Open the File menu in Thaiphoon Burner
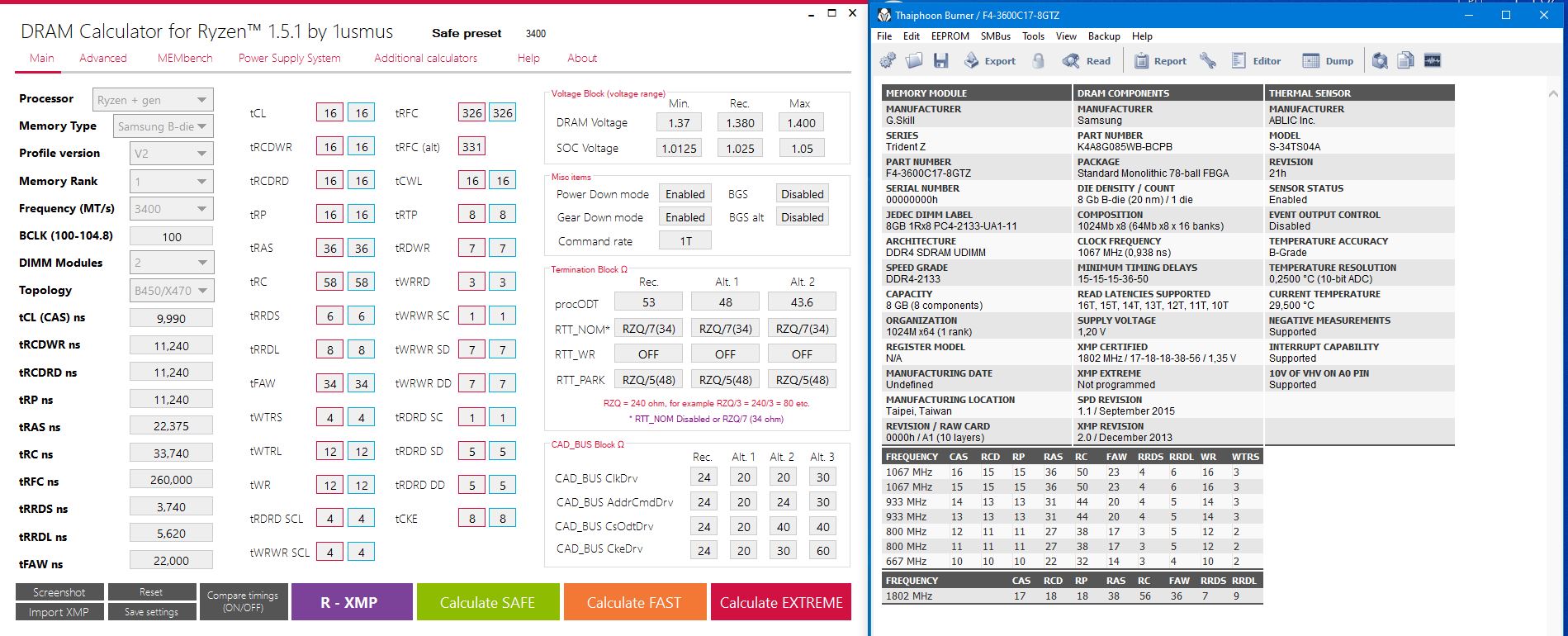The image size is (1568, 636). pos(884,36)
